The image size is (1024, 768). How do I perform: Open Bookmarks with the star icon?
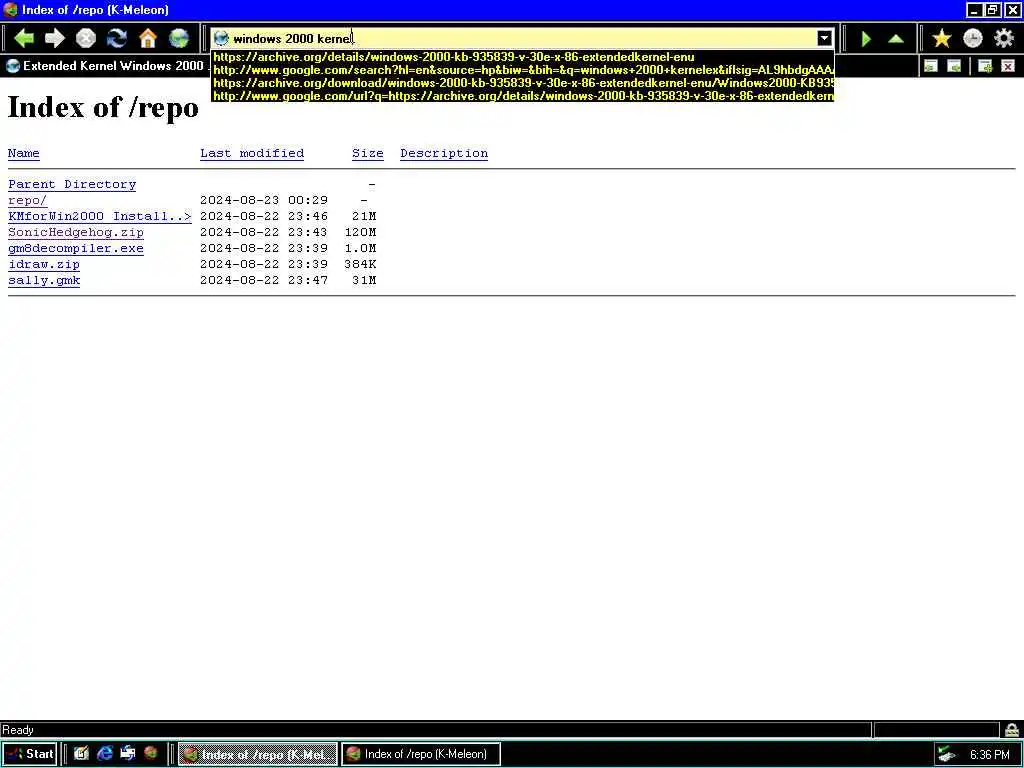942,39
